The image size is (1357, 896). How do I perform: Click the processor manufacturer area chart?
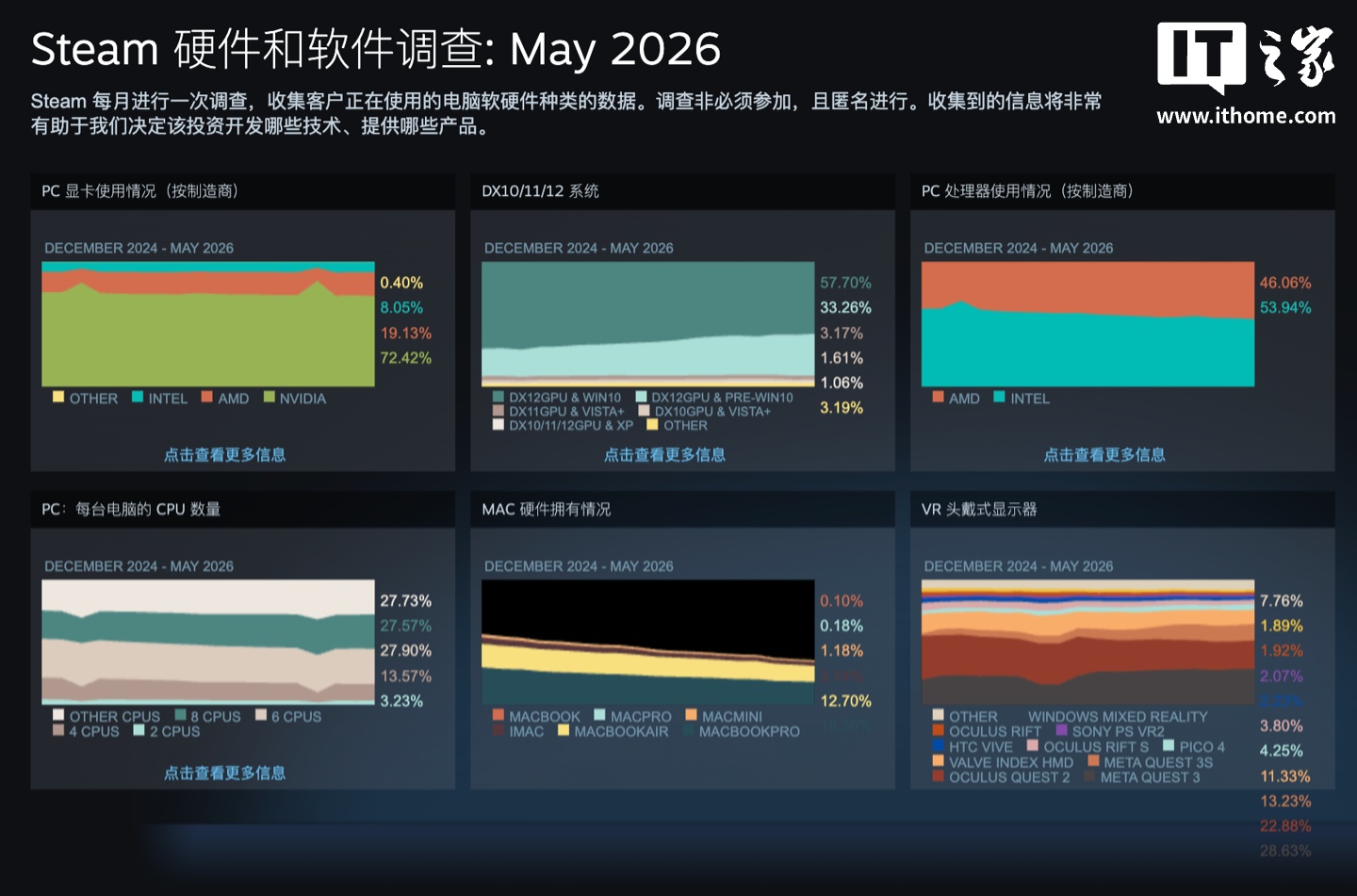(x=1088, y=324)
